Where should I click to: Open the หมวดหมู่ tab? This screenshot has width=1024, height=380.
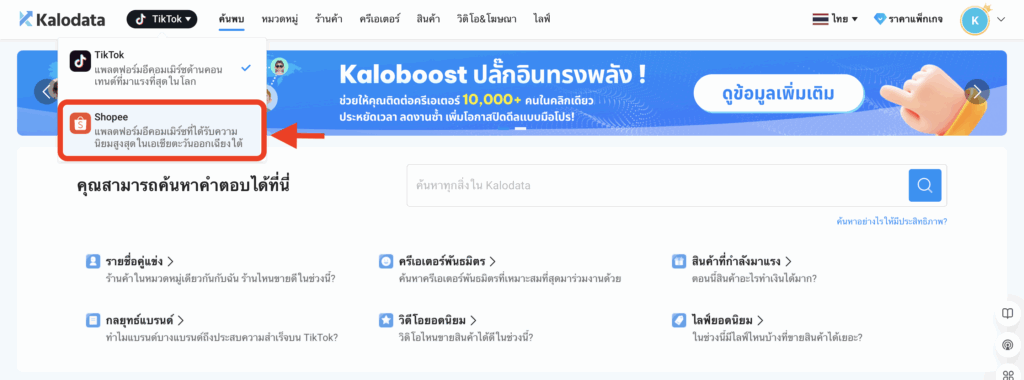tap(280, 19)
